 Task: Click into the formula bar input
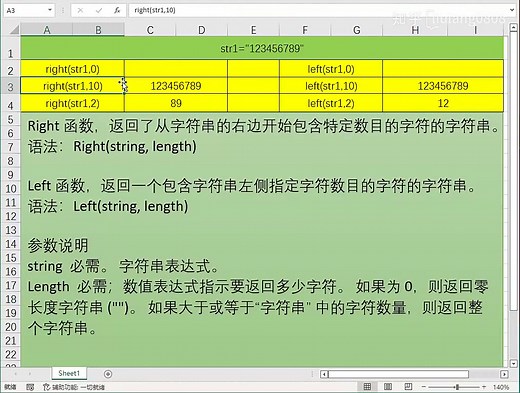318,10
